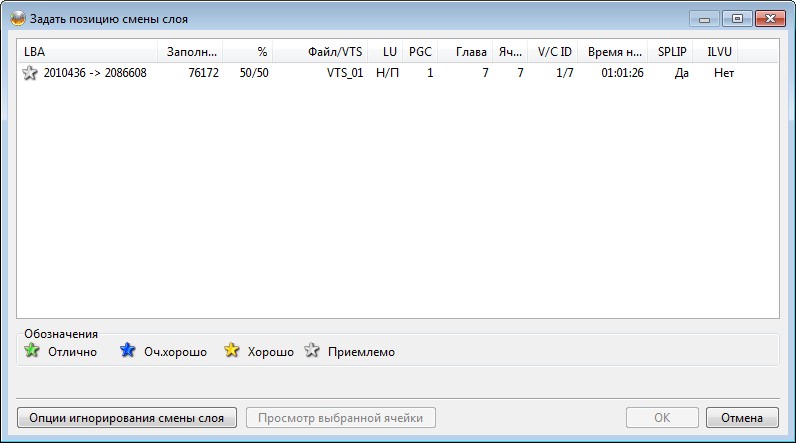The image size is (796, 443).
Task: Maximize the dialog window
Action: pyautogui.click(x=737, y=19)
